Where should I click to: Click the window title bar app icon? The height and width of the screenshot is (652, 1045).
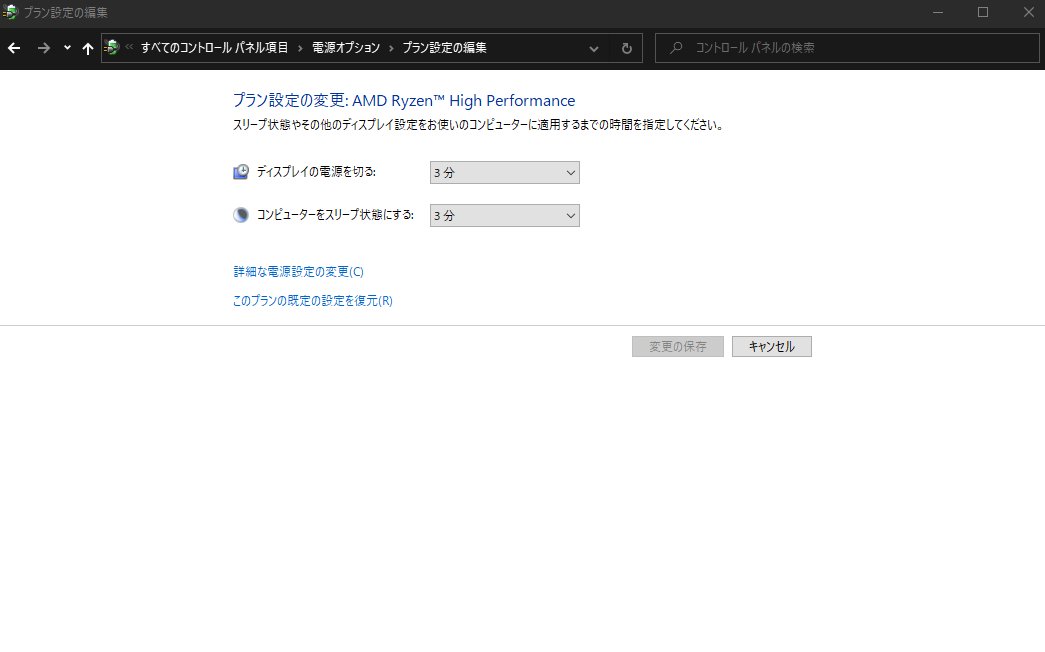coord(10,12)
